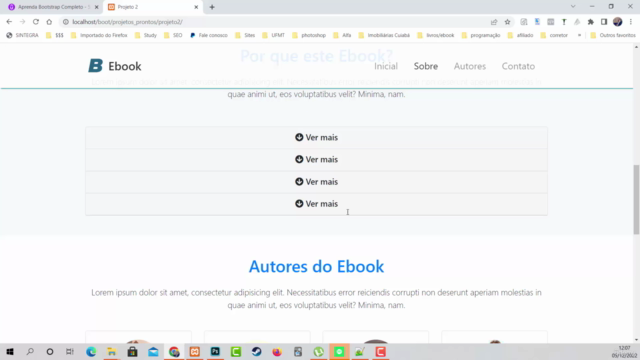Viewport: 640px width, 360px height.
Task: Expand the last Ver mais accordion row
Action: click(316, 204)
